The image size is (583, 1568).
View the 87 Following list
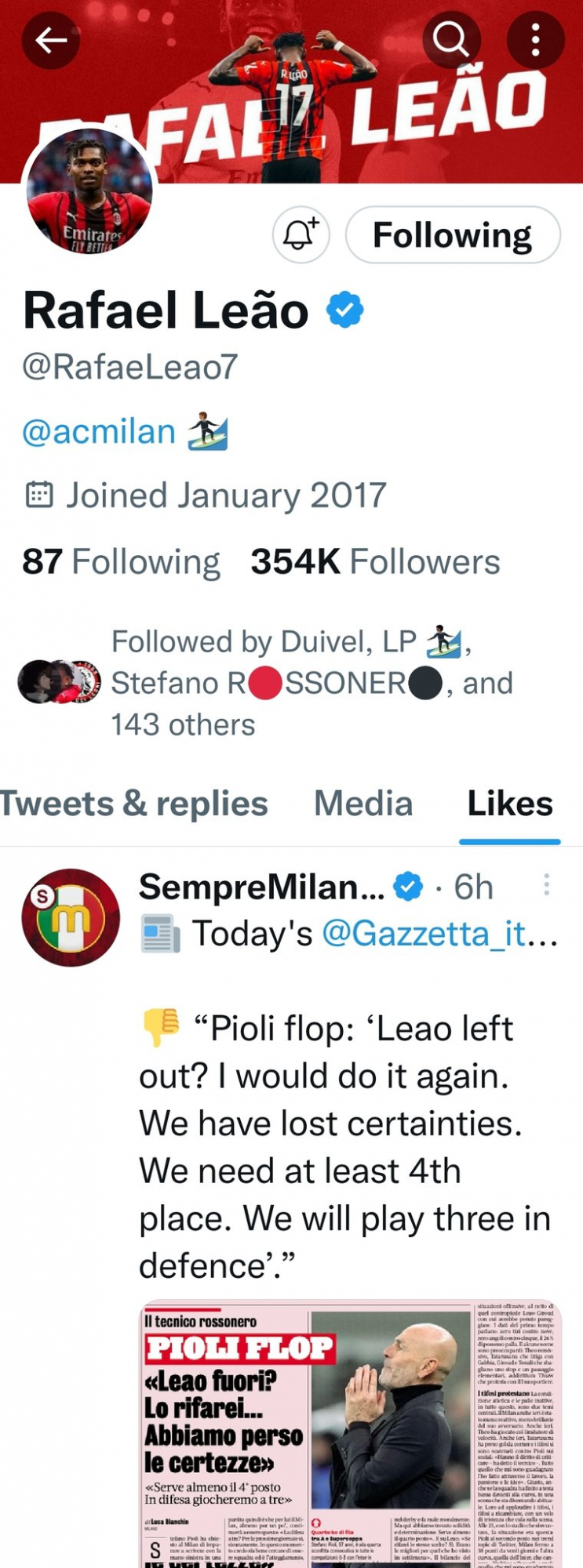click(121, 562)
